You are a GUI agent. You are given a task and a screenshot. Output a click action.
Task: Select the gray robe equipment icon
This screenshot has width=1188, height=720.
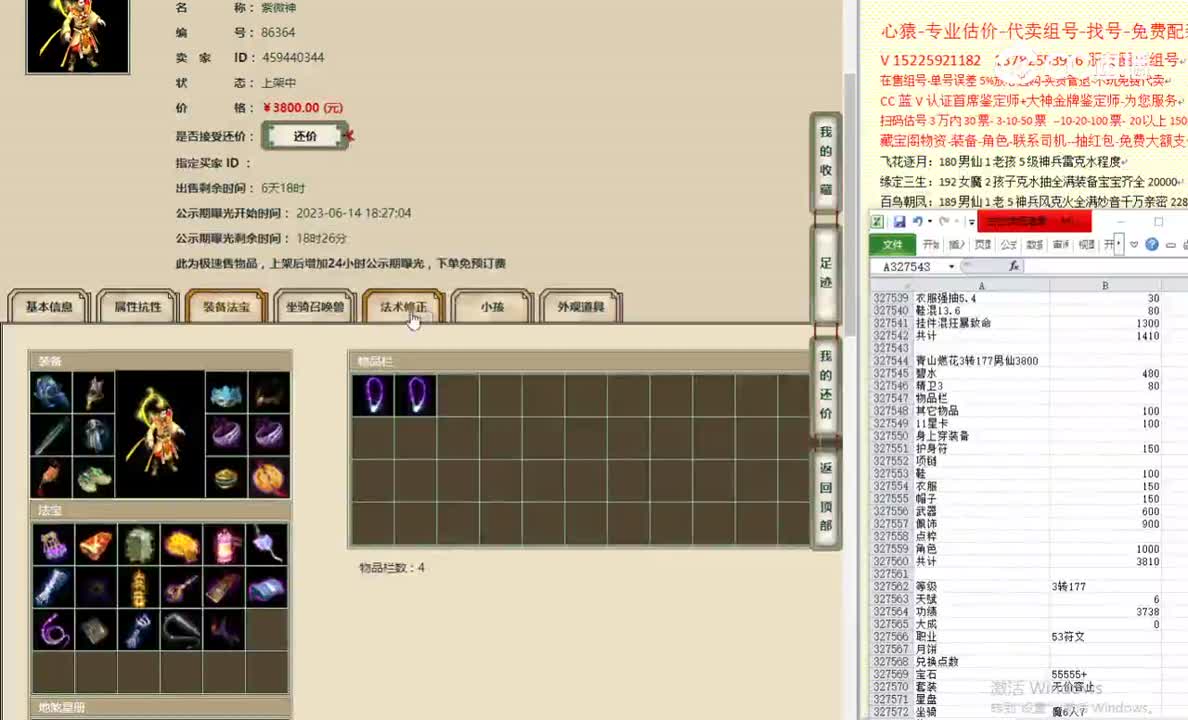click(x=95, y=435)
